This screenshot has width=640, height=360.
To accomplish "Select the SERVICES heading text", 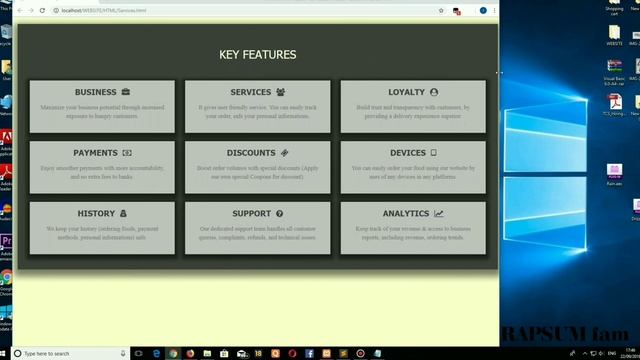I will click(x=251, y=92).
